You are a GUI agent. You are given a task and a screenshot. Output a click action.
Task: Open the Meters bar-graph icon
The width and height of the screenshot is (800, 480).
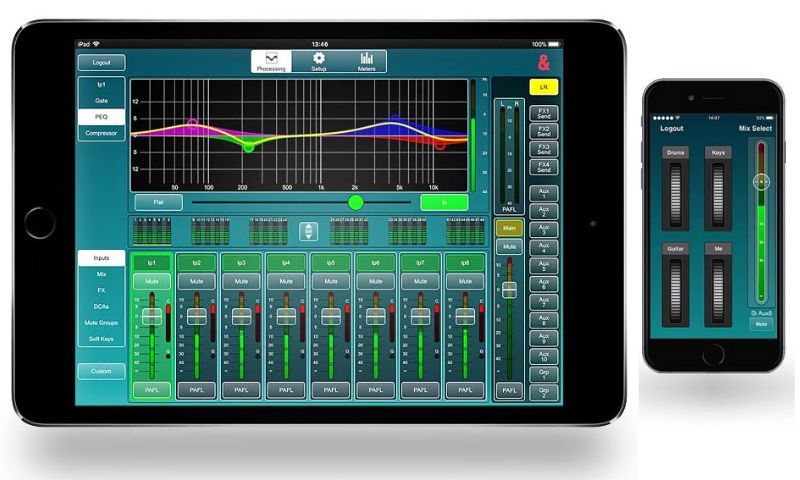(366, 61)
